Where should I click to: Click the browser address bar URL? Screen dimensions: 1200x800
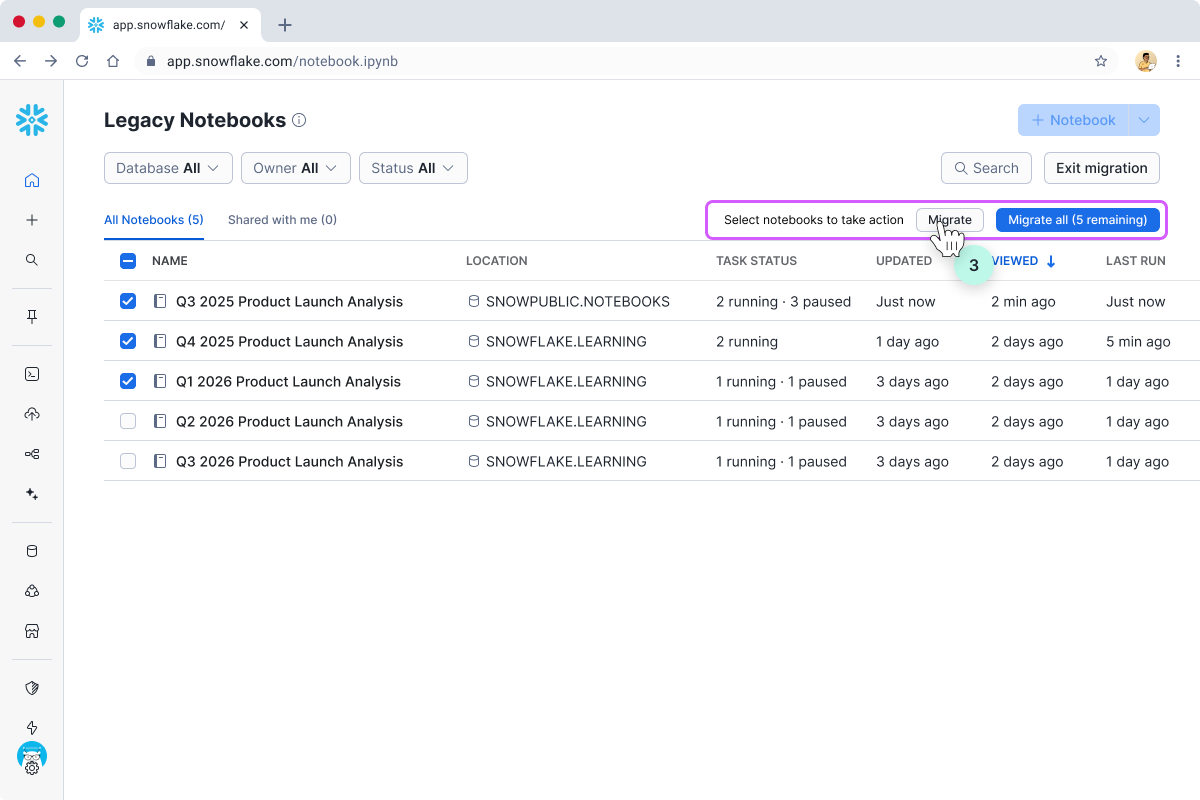tap(283, 61)
